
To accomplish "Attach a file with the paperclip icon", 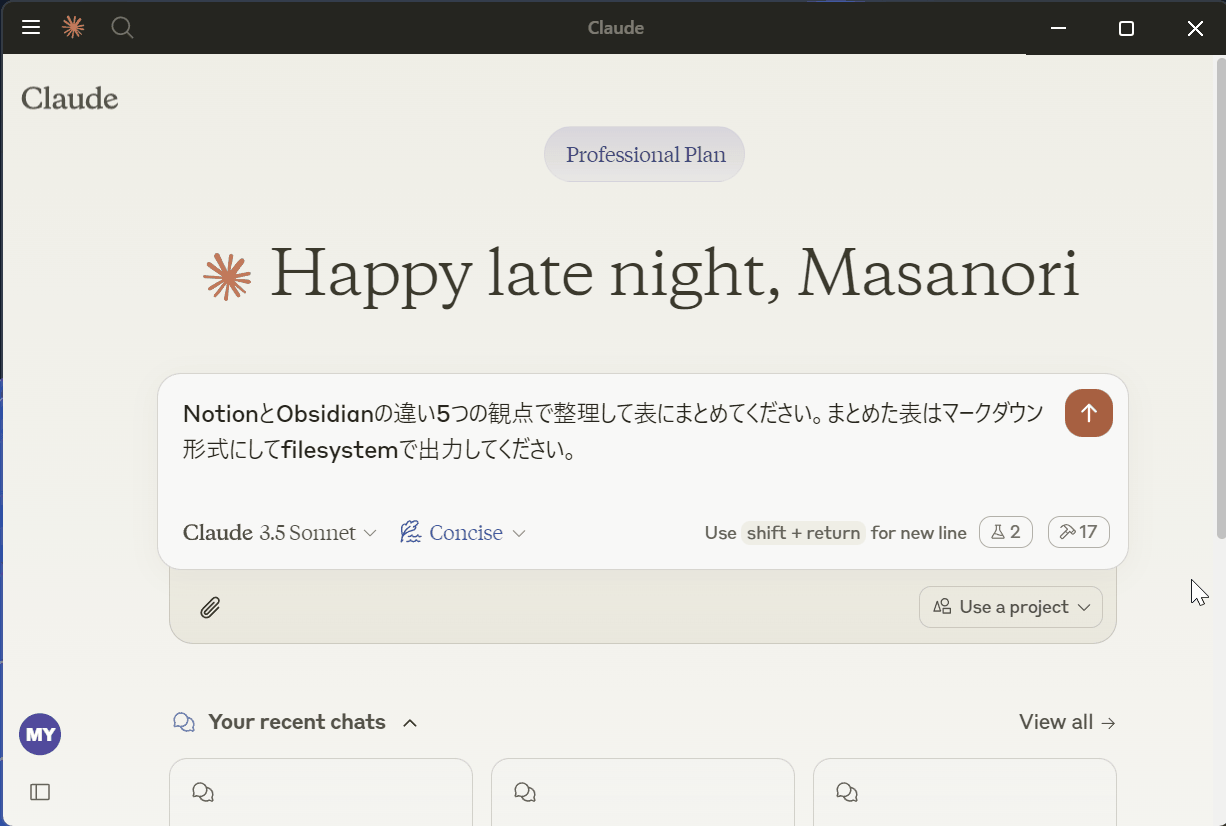I will pyautogui.click(x=210, y=607).
